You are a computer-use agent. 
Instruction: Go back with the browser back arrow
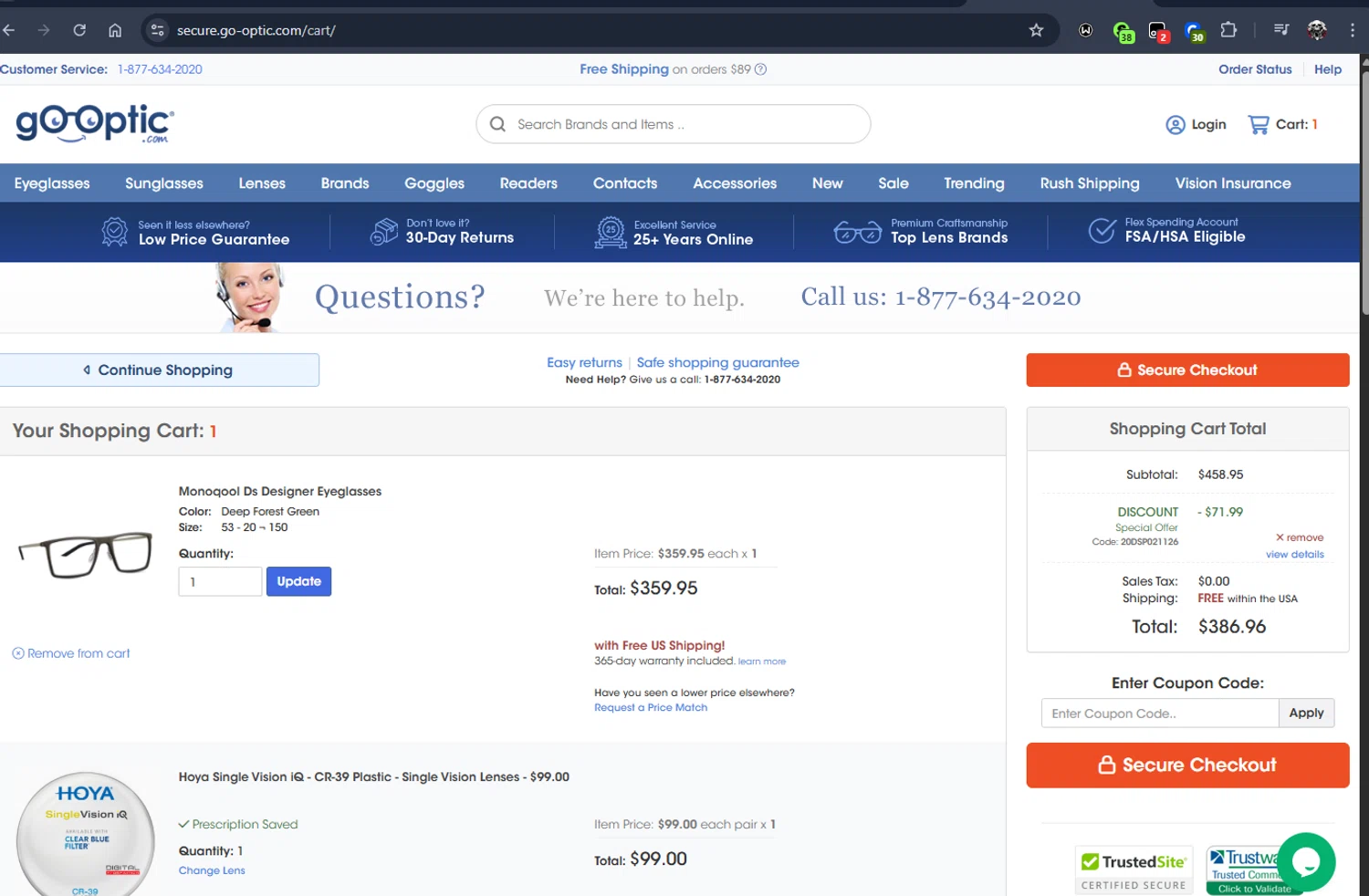(x=9, y=30)
